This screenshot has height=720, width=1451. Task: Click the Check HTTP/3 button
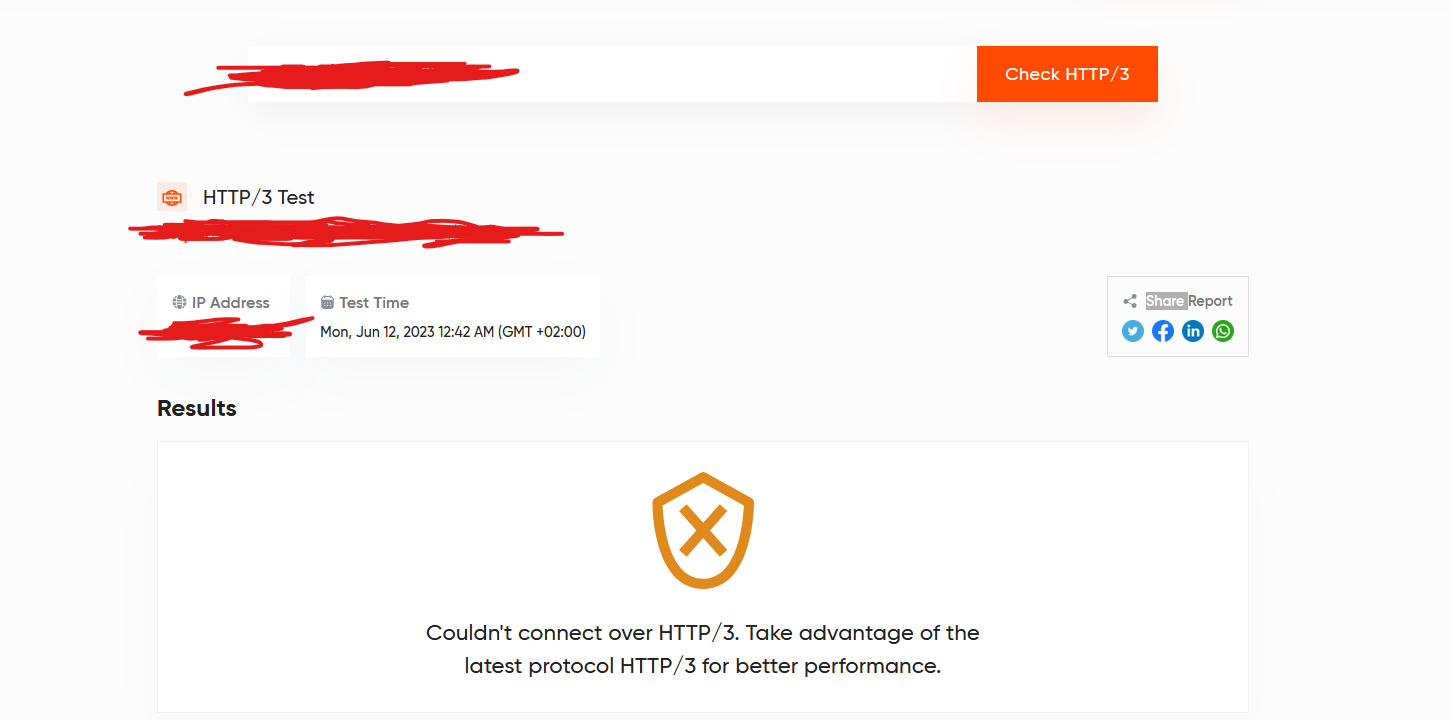pyautogui.click(x=1067, y=74)
